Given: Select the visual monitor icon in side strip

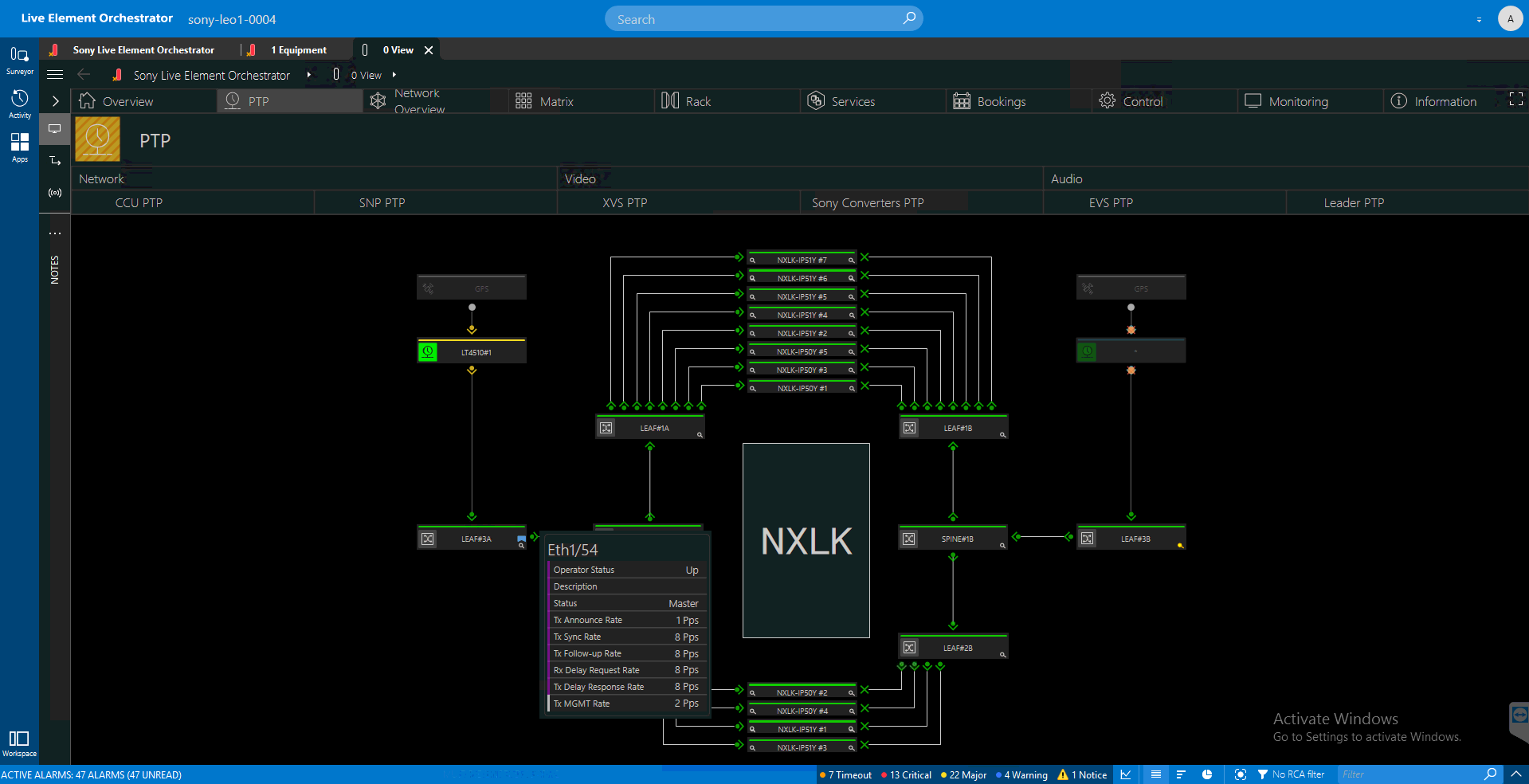Looking at the screenshot, I should [x=55, y=128].
